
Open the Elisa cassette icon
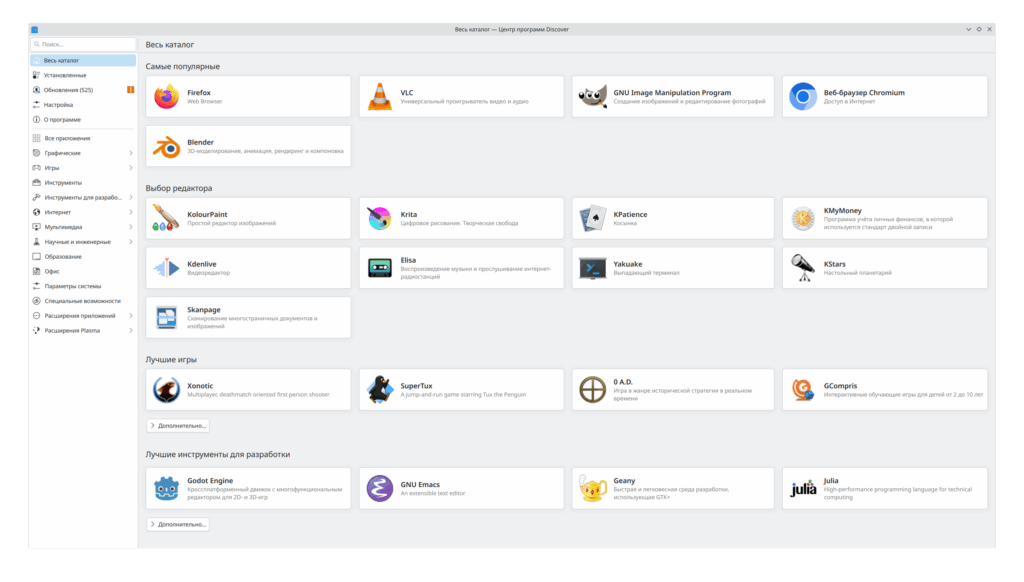[379, 268]
